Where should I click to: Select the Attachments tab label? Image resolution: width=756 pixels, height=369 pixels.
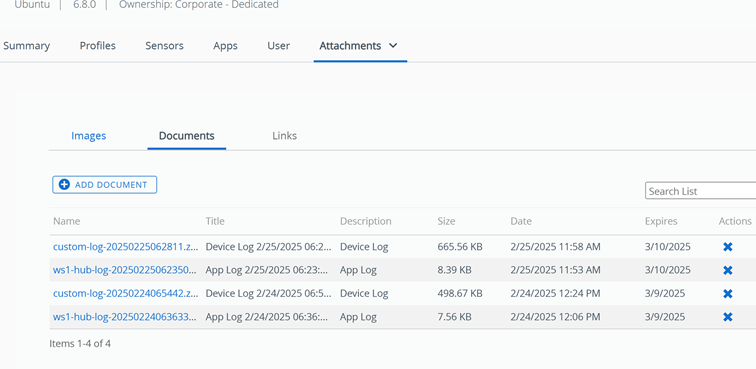[x=350, y=46]
